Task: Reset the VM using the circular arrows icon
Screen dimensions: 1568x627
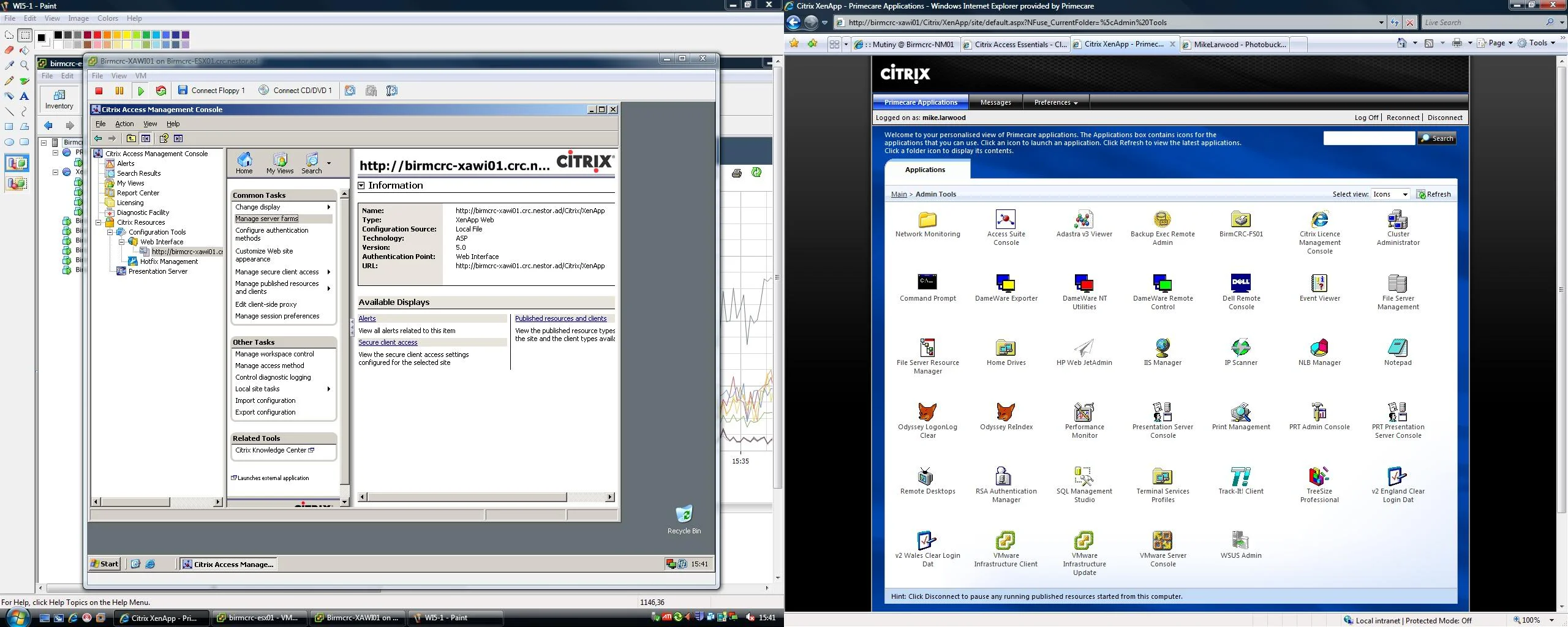Action: tap(161, 91)
